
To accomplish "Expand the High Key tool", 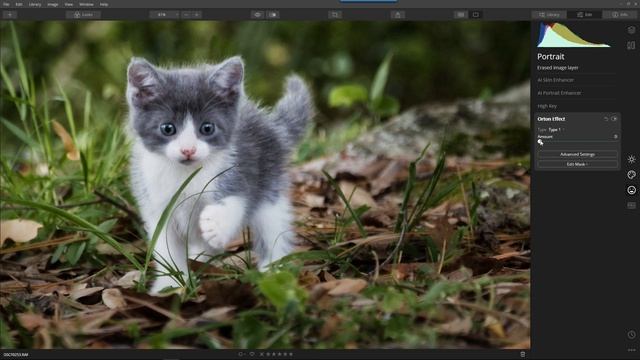I will tap(547, 106).
